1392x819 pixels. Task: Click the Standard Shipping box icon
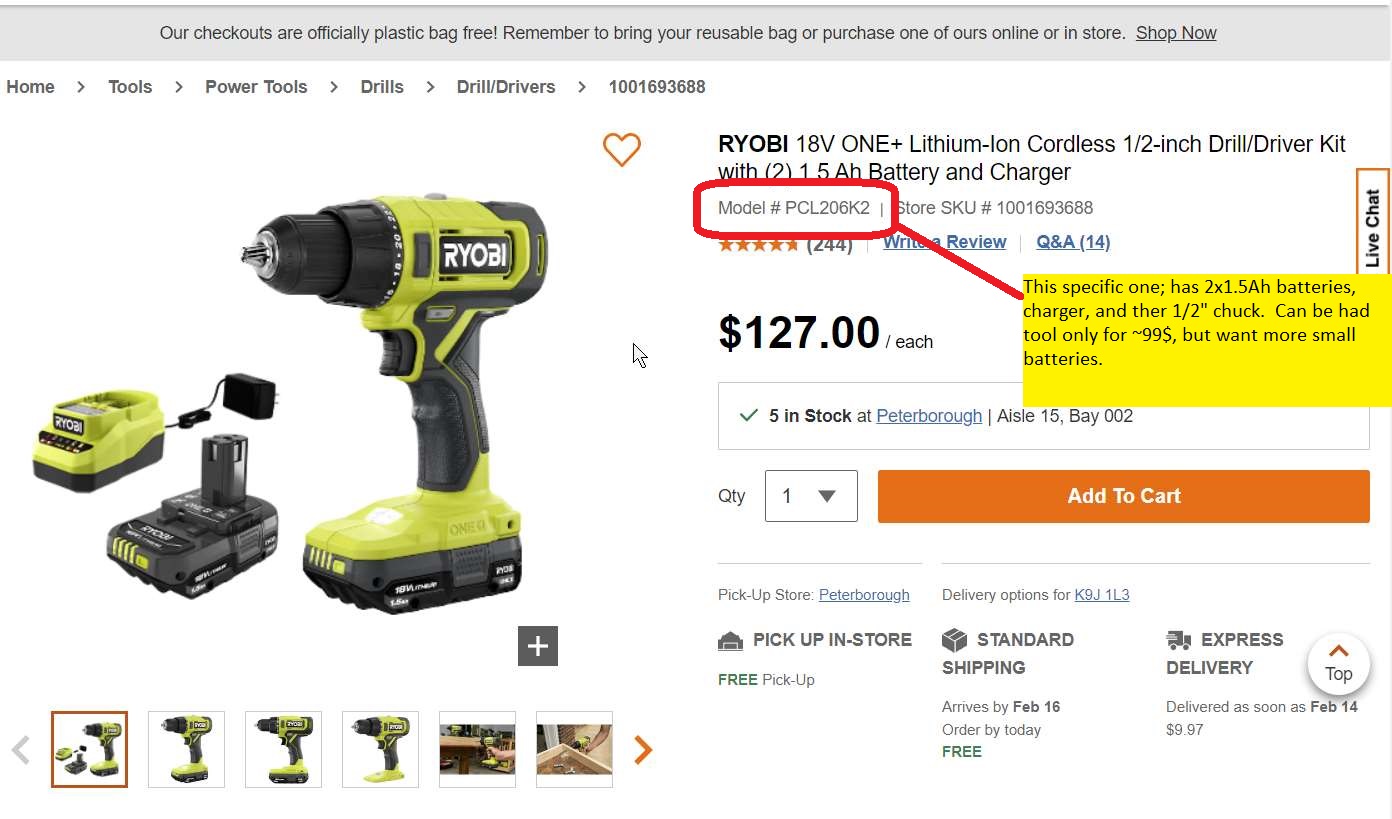955,640
